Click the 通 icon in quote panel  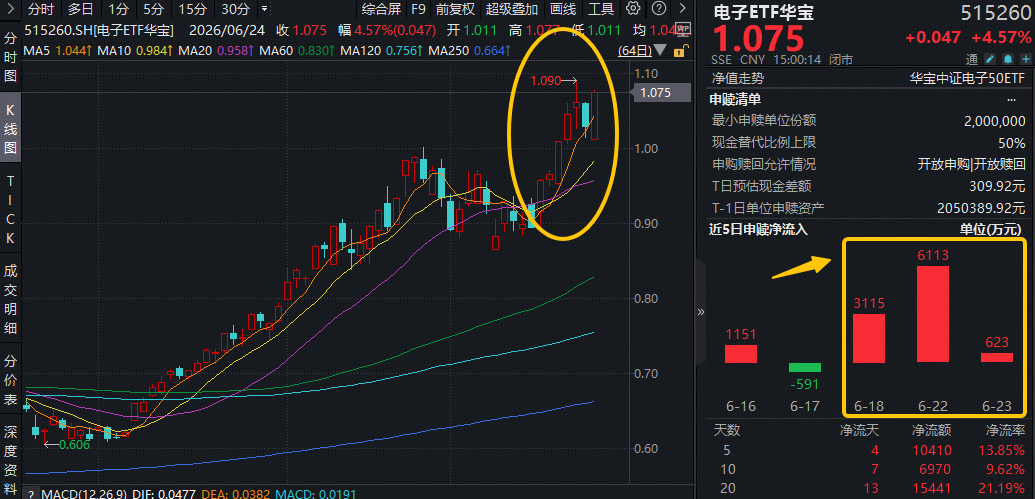click(972, 59)
